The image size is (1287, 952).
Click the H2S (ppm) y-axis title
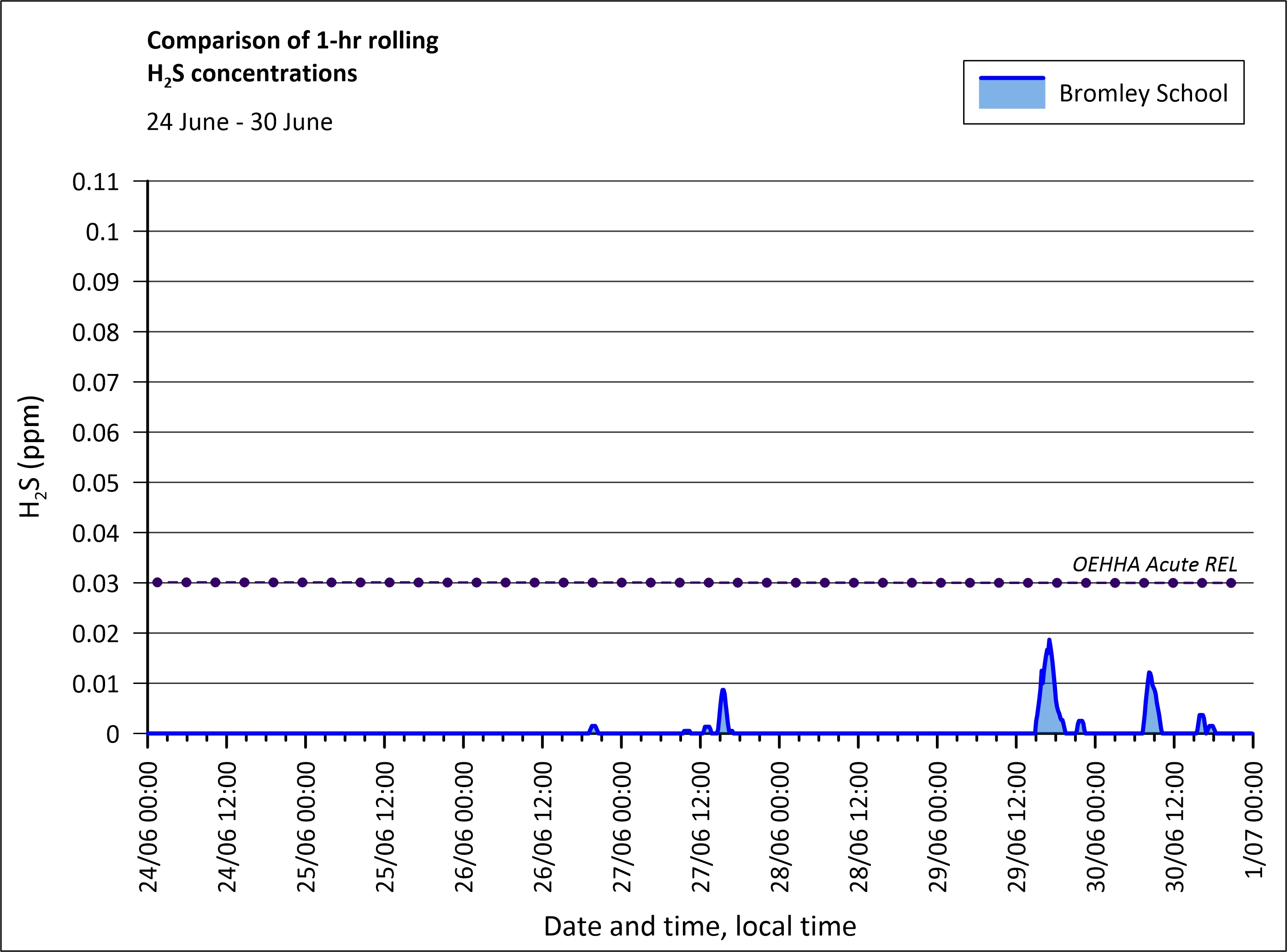pyautogui.click(x=31, y=456)
